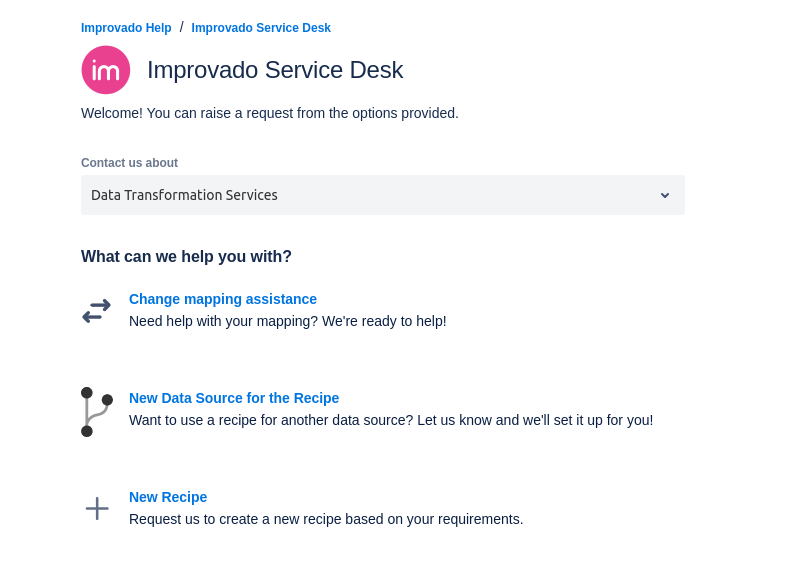Click the pink Improvado logo
Image resolution: width=787 pixels, height=568 pixels.
pos(106,70)
